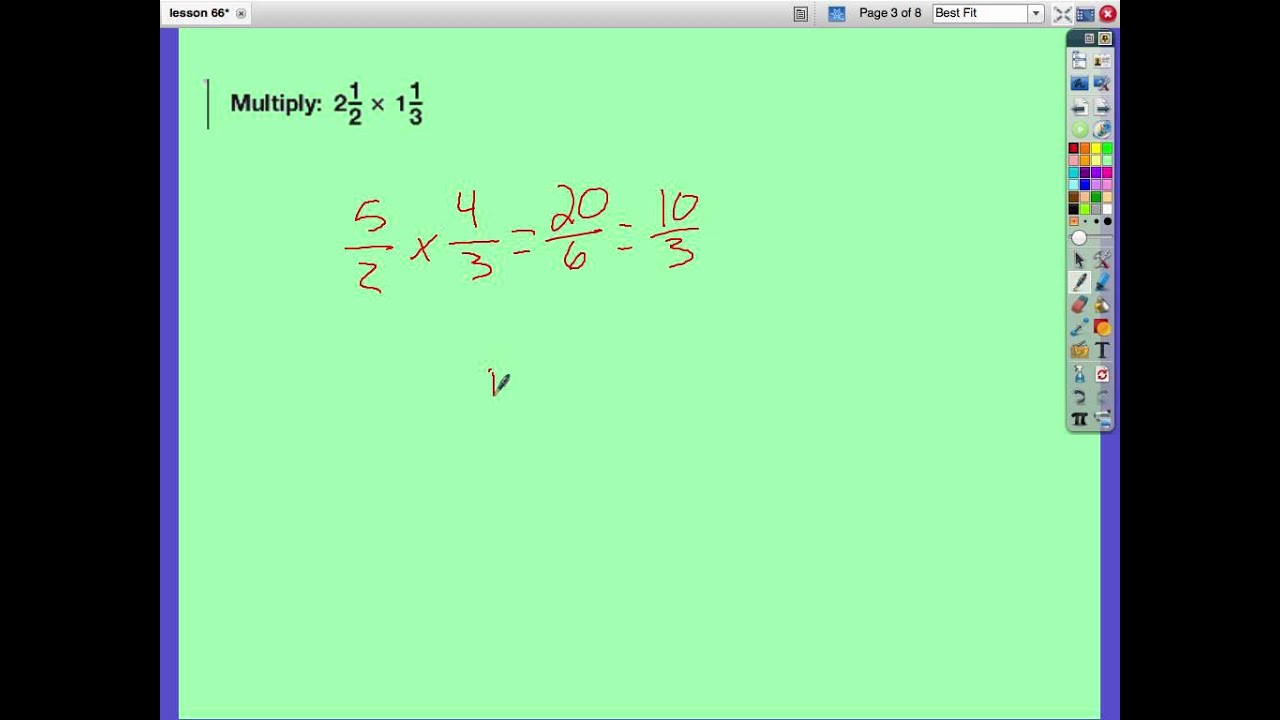Click the Reset Page icon
This screenshot has height=720, width=1280.
1102,374
